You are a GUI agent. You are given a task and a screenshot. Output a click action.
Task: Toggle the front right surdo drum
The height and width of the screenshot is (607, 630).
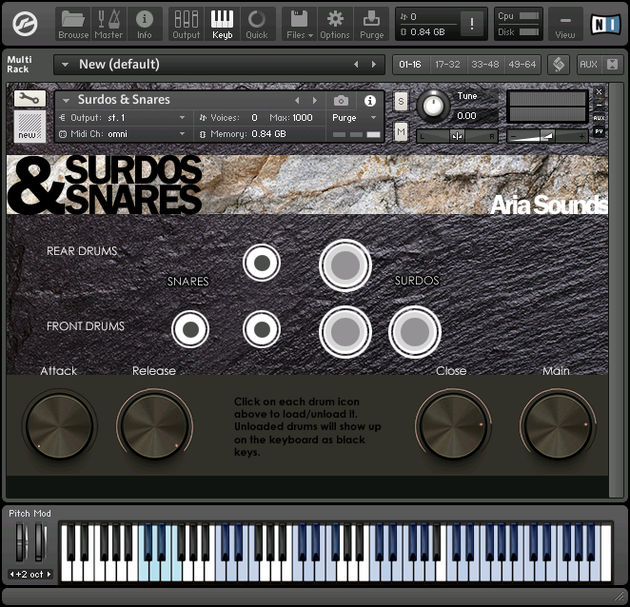click(x=415, y=331)
